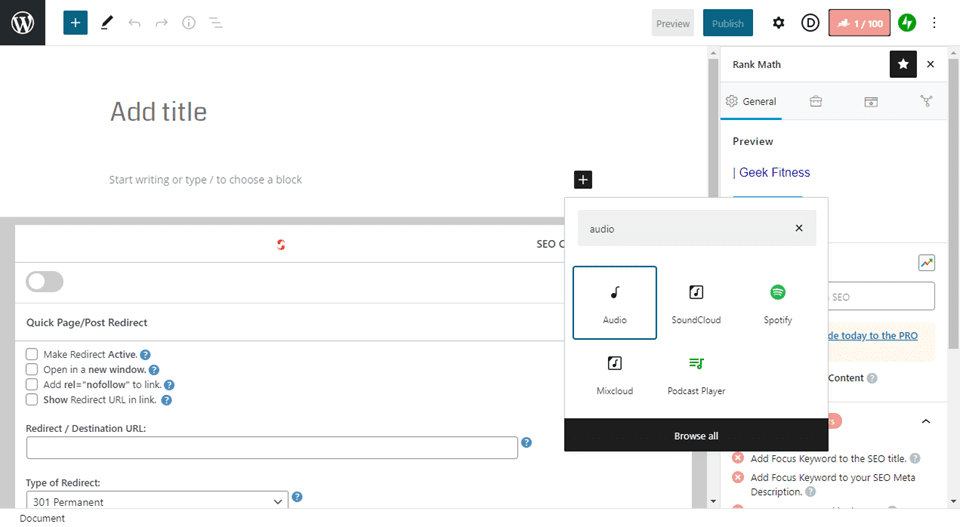960x527 pixels.
Task: Click the Publish button
Action: pos(728,23)
